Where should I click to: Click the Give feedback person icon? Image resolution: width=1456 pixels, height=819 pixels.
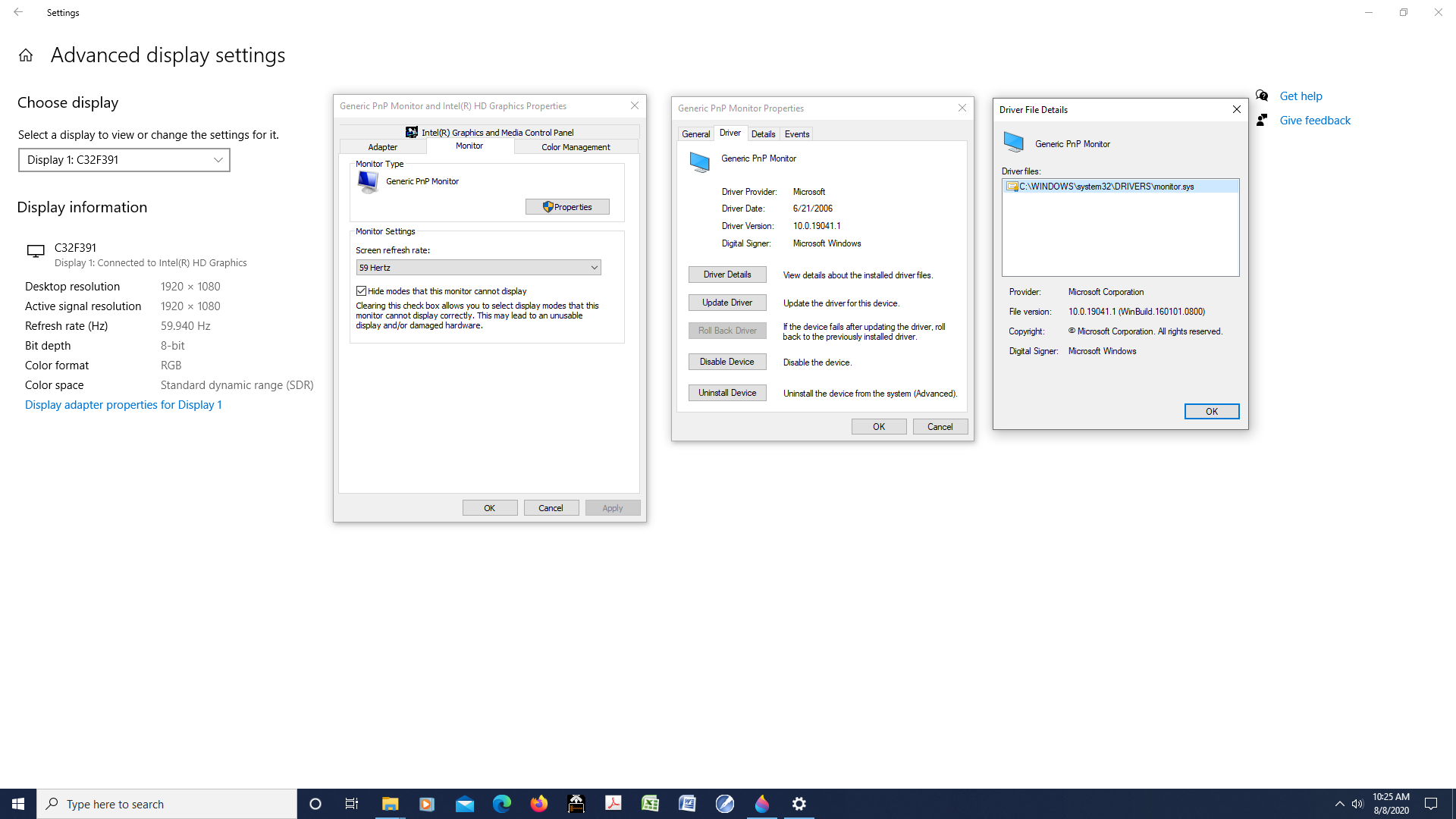1262,120
